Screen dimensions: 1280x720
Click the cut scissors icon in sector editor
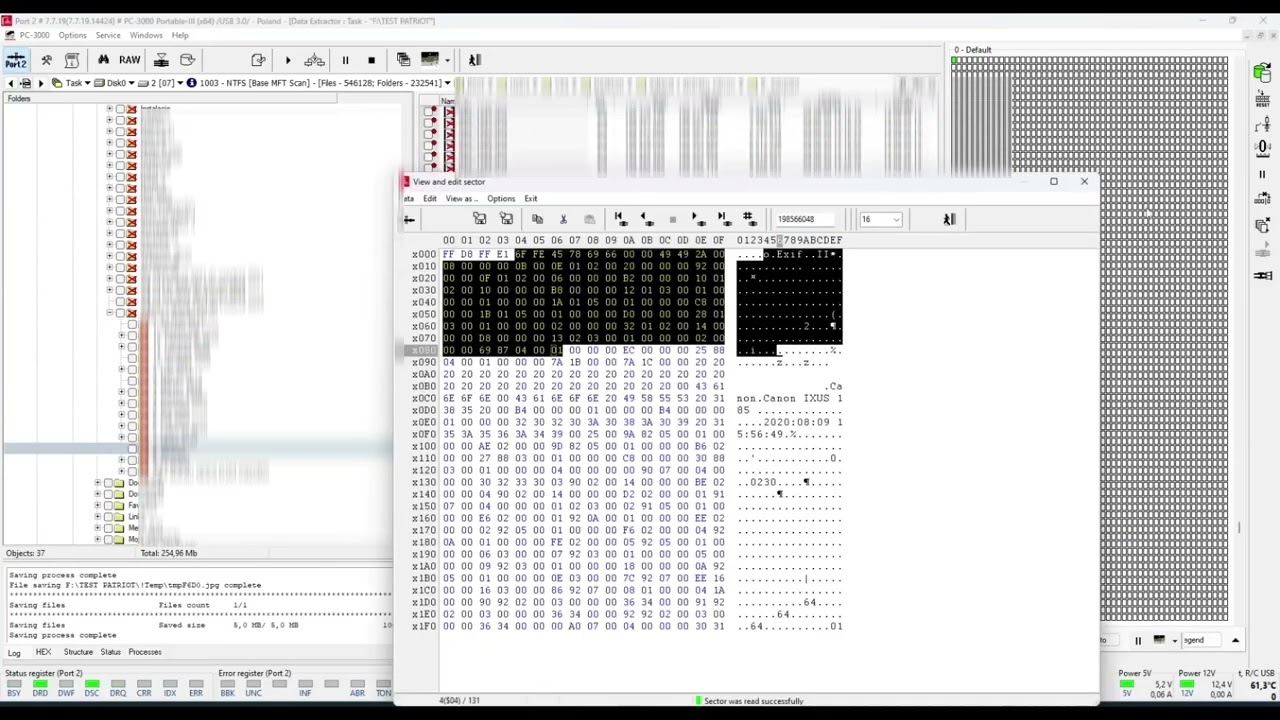(563, 219)
